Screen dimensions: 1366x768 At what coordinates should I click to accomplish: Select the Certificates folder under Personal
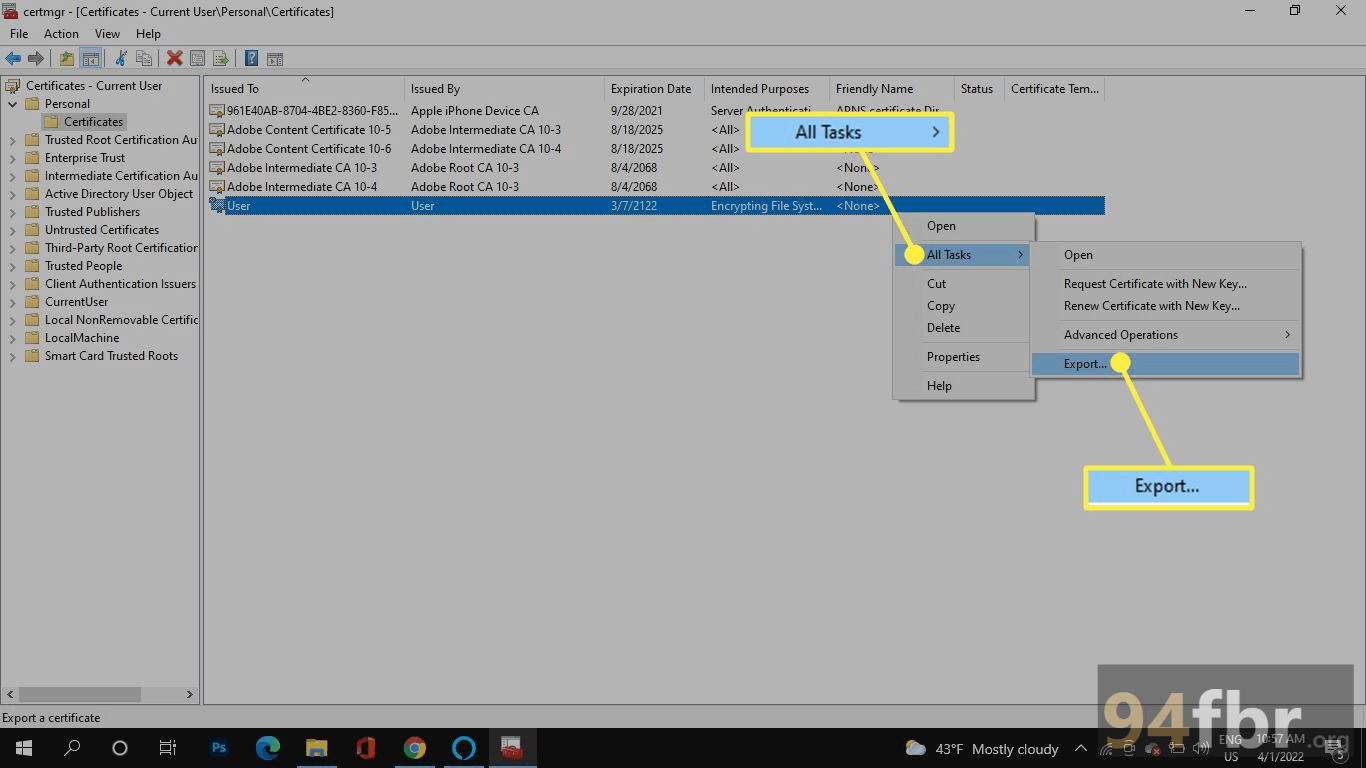click(x=94, y=122)
